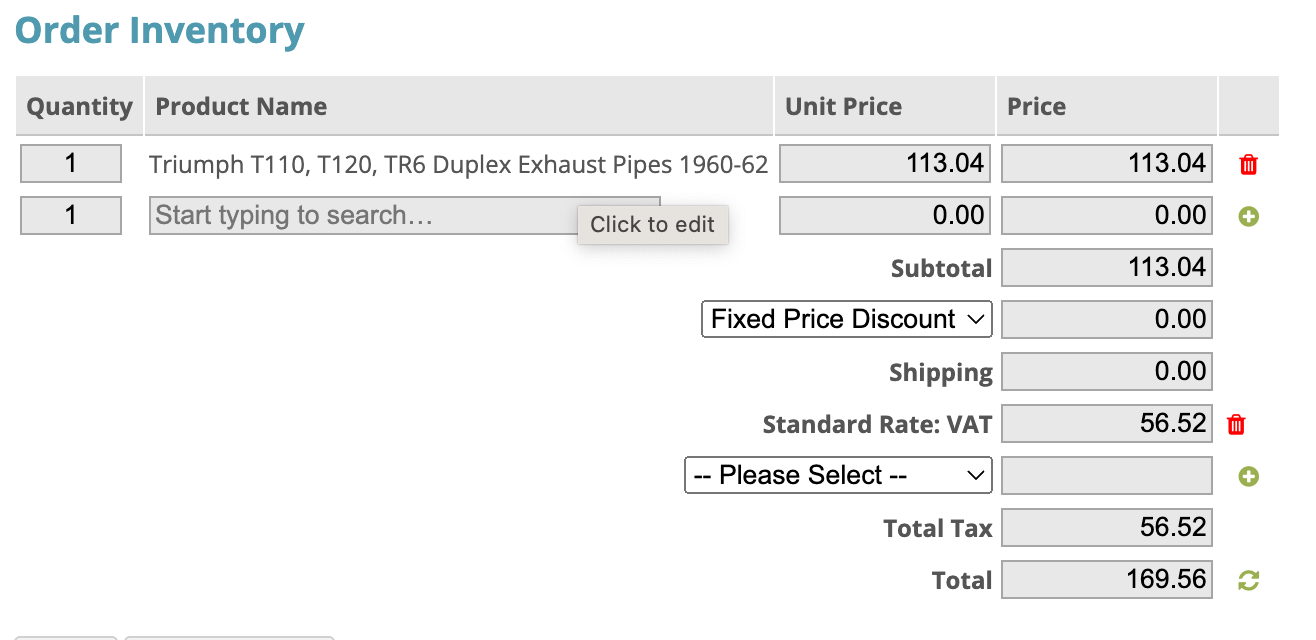Expand the Please Select tax dropdown
Screen dimensions: 1316x640
click(x=838, y=476)
